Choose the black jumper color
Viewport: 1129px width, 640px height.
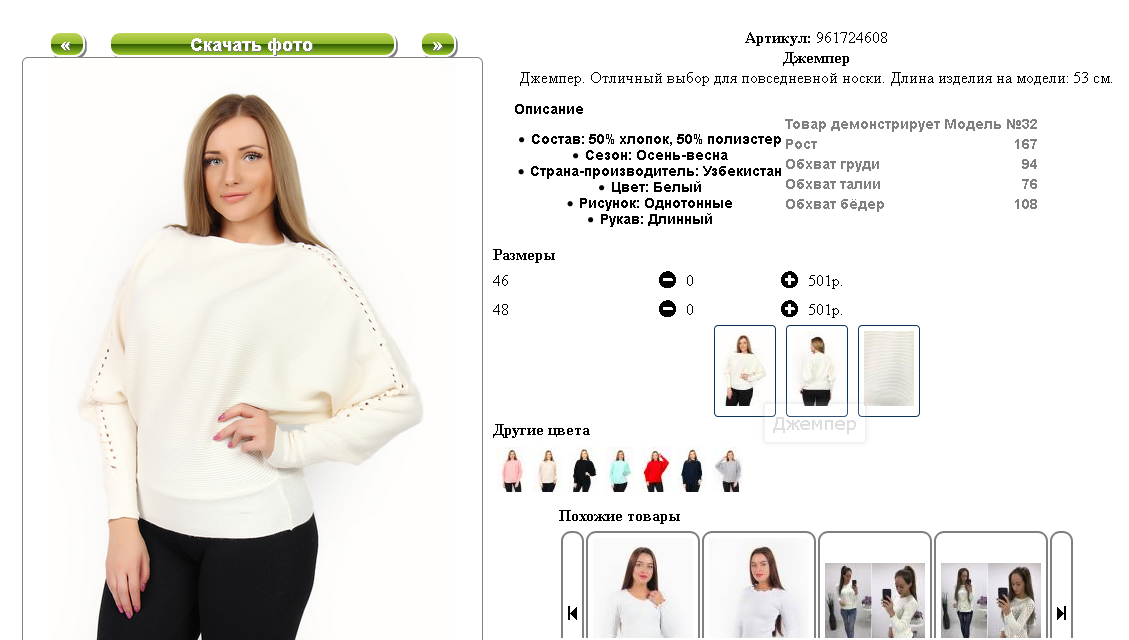[584, 471]
